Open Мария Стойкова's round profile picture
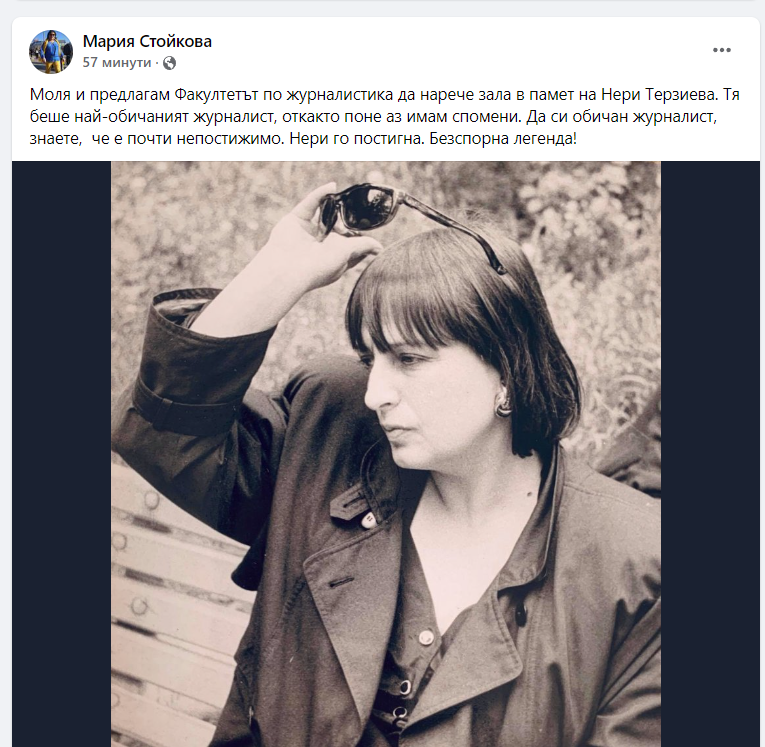 click(x=51, y=51)
